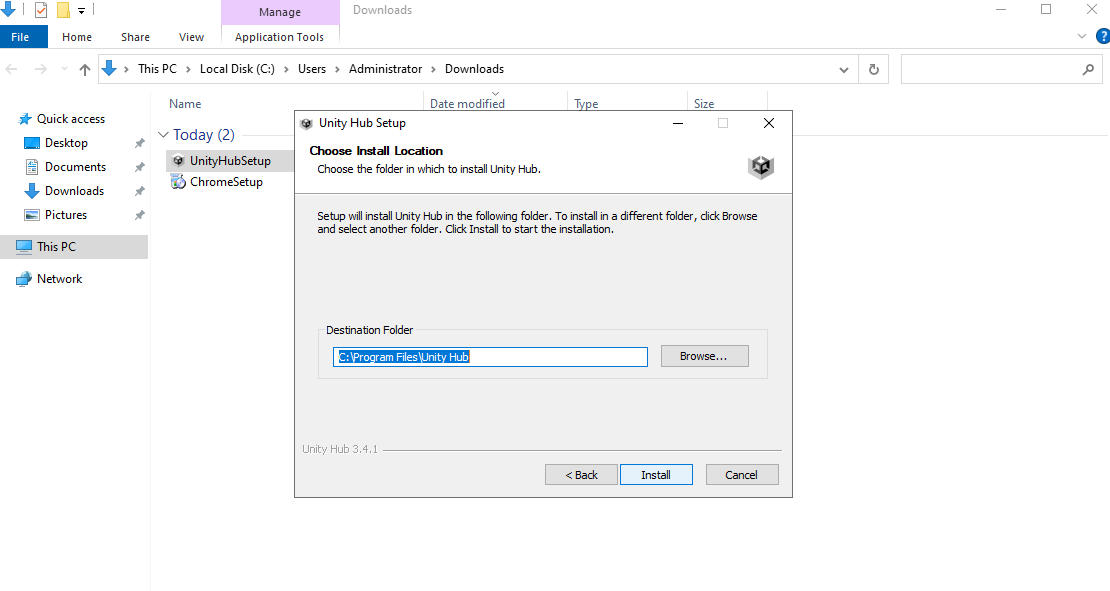Click the pin icon beside Desktop
The image size is (1110, 591).
(x=139, y=143)
